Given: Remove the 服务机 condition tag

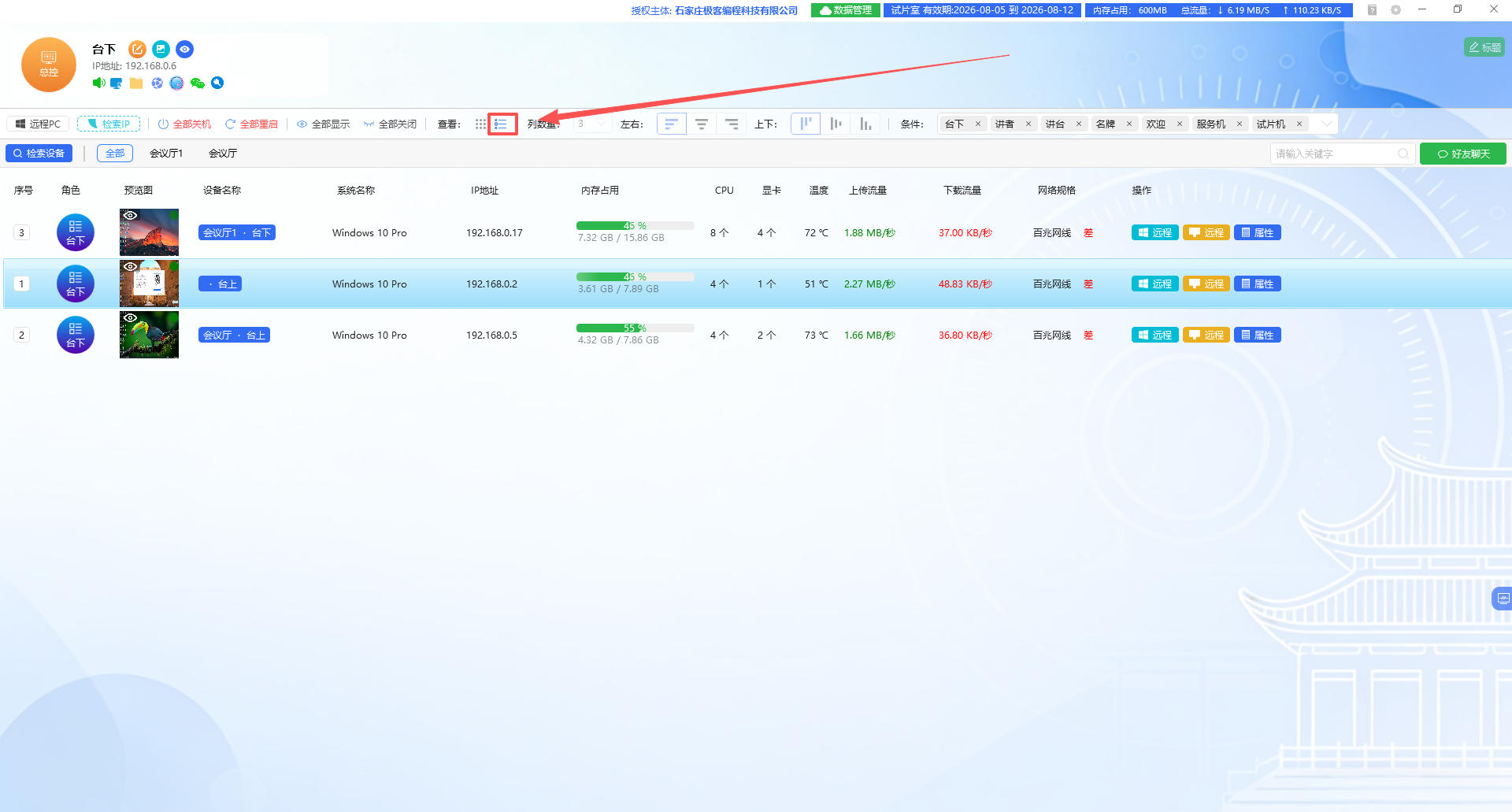Looking at the screenshot, I should 1240,124.
